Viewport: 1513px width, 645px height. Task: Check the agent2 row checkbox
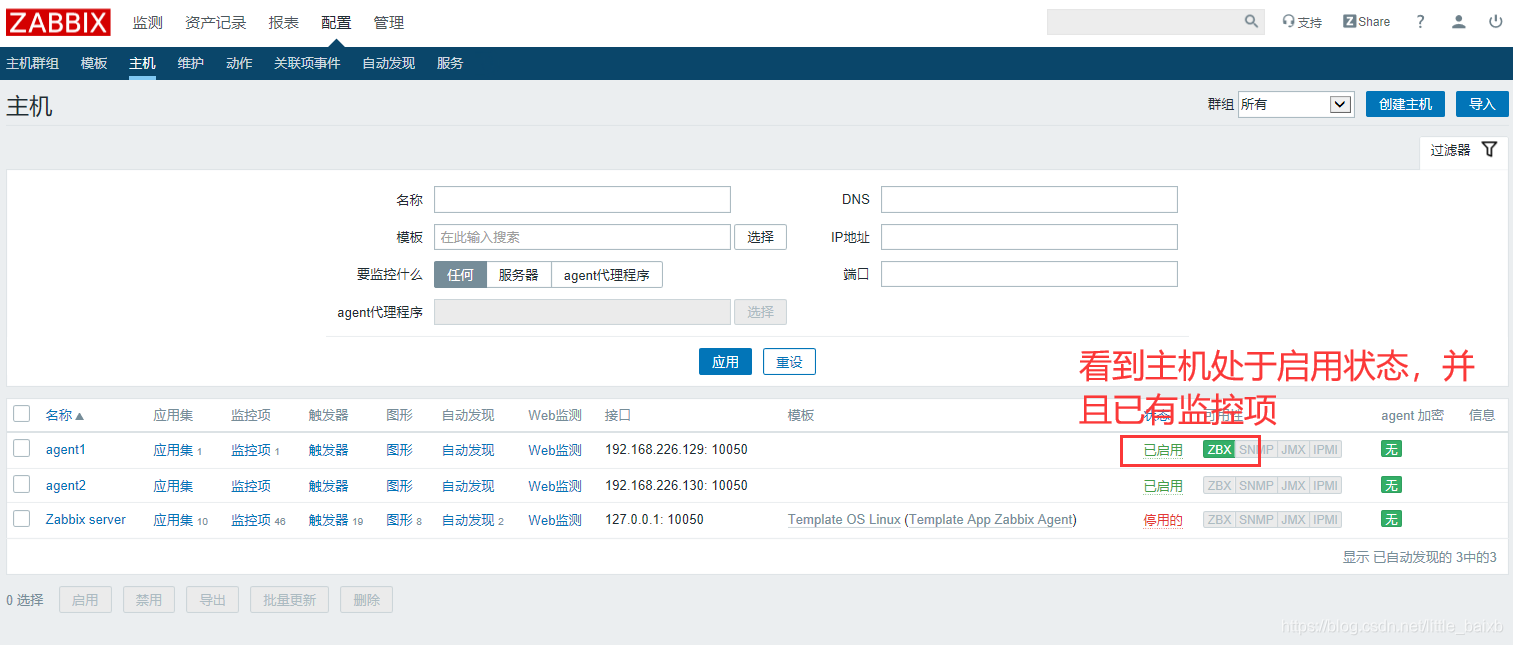click(x=22, y=485)
